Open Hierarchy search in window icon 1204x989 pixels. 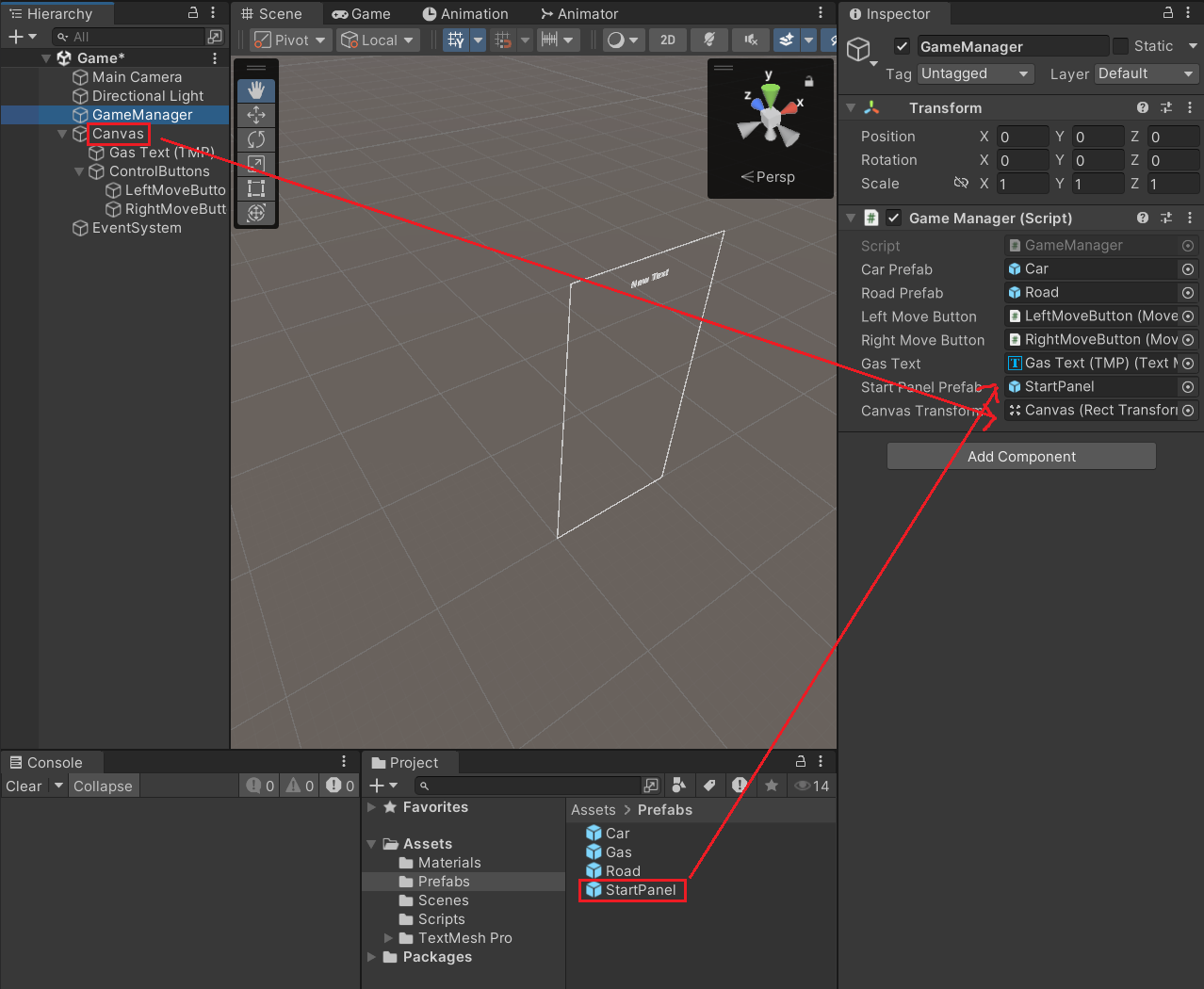[215, 37]
